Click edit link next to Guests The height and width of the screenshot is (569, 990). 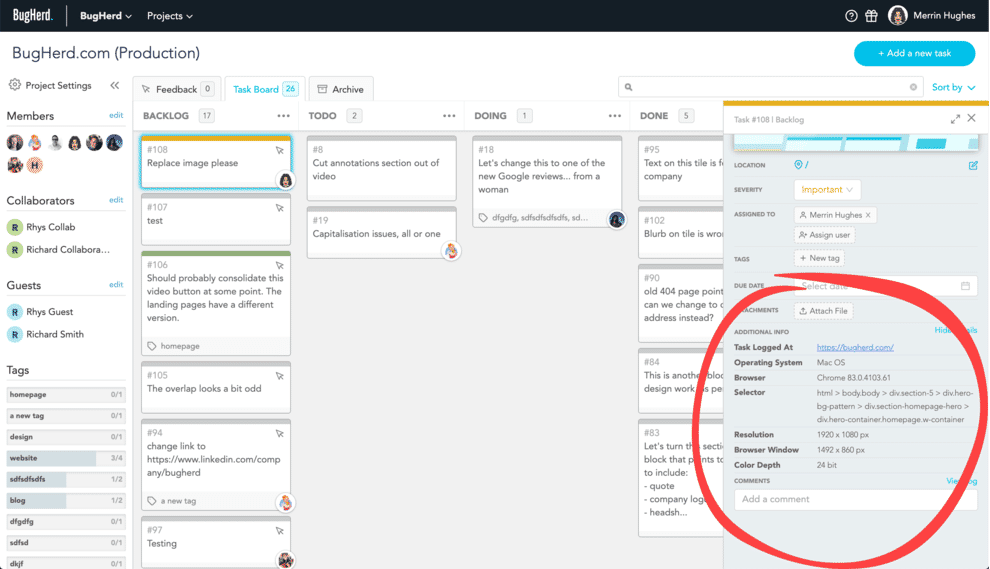click(x=116, y=284)
